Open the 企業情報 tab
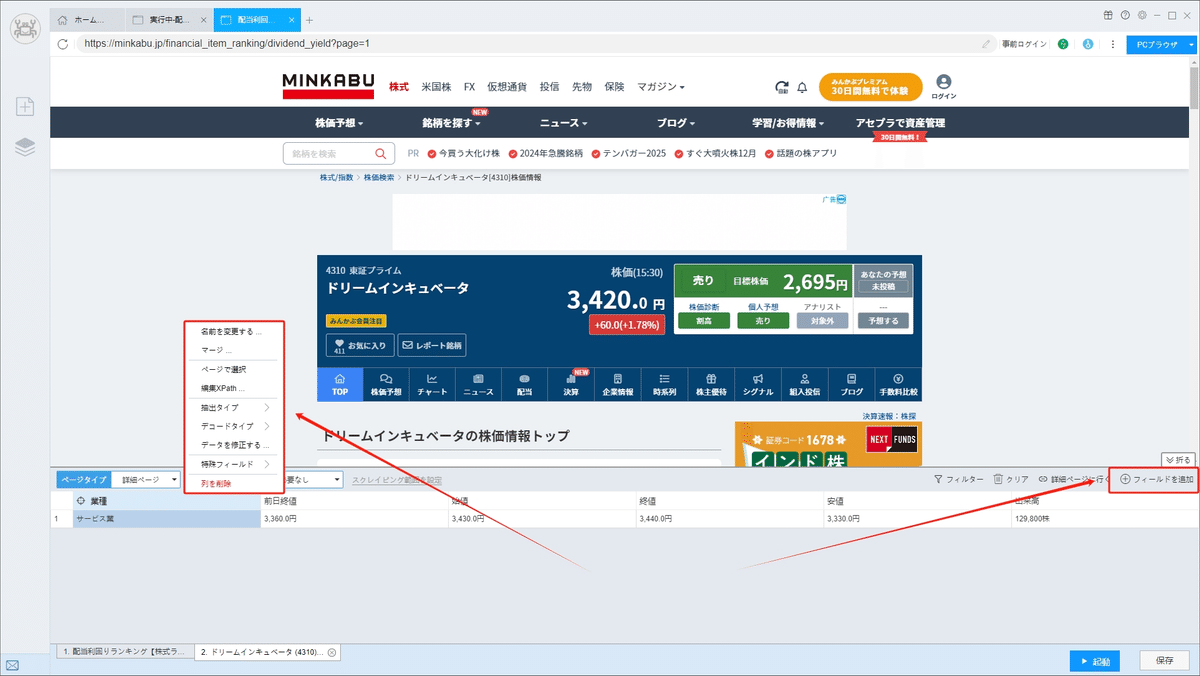 point(618,384)
